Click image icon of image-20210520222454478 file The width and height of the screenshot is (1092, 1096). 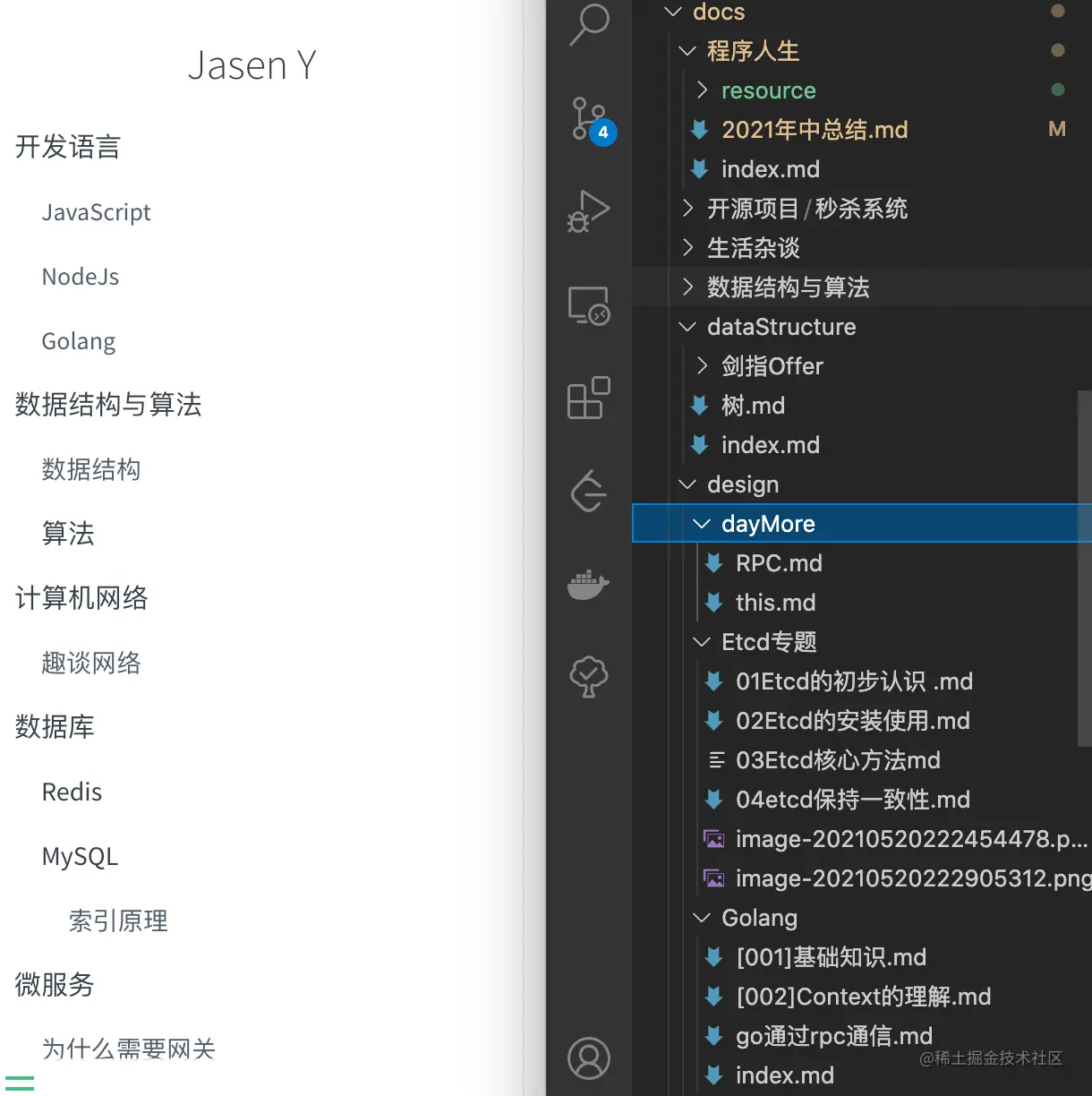click(714, 839)
